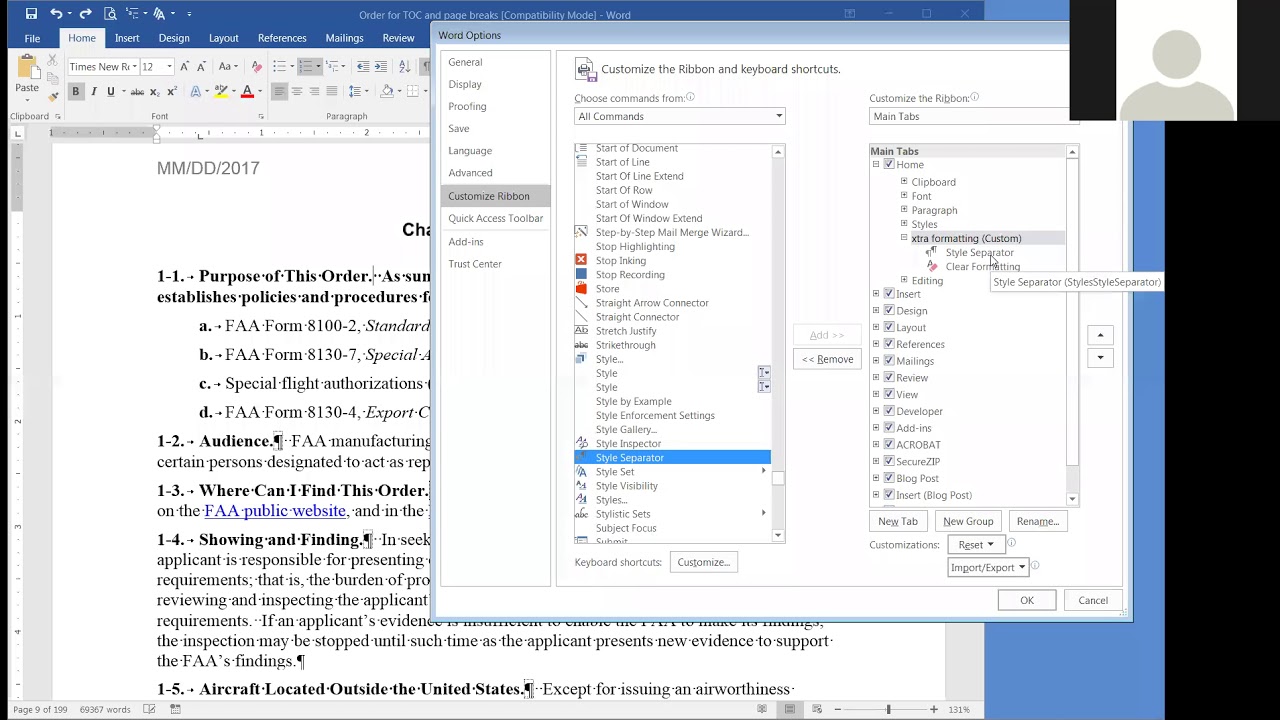Image resolution: width=1280 pixels, height=720 pixels.
Task: Click the << Remove button
Action: click(x=827, y=359)
